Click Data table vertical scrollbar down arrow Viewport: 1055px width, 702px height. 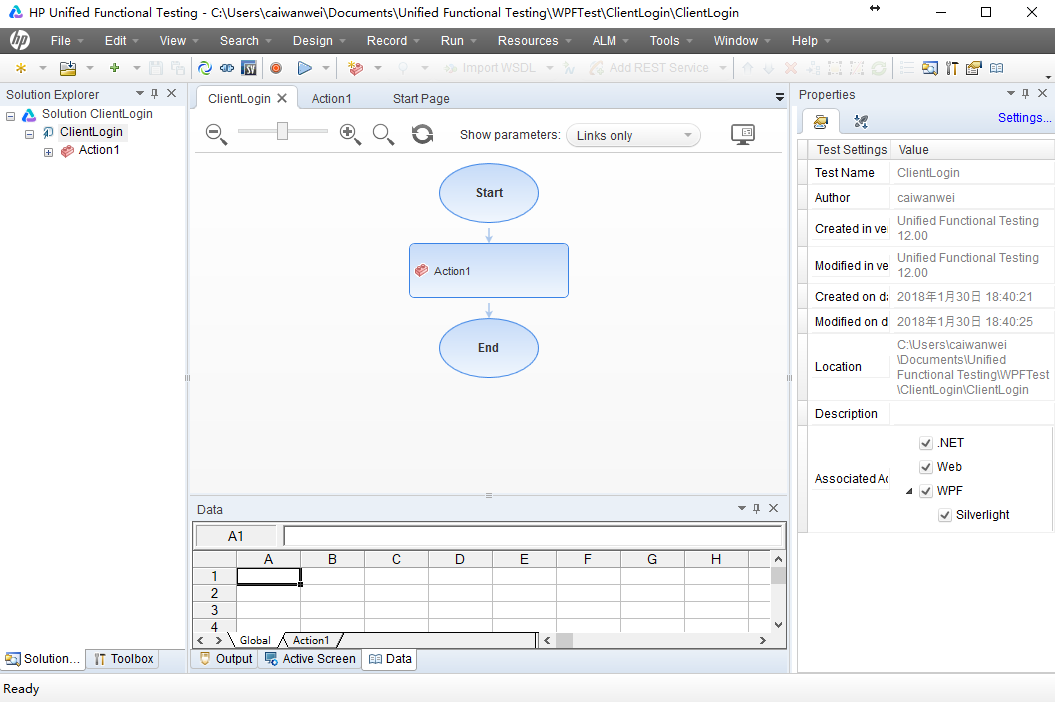pyautogui.click(x=778, y=625)
